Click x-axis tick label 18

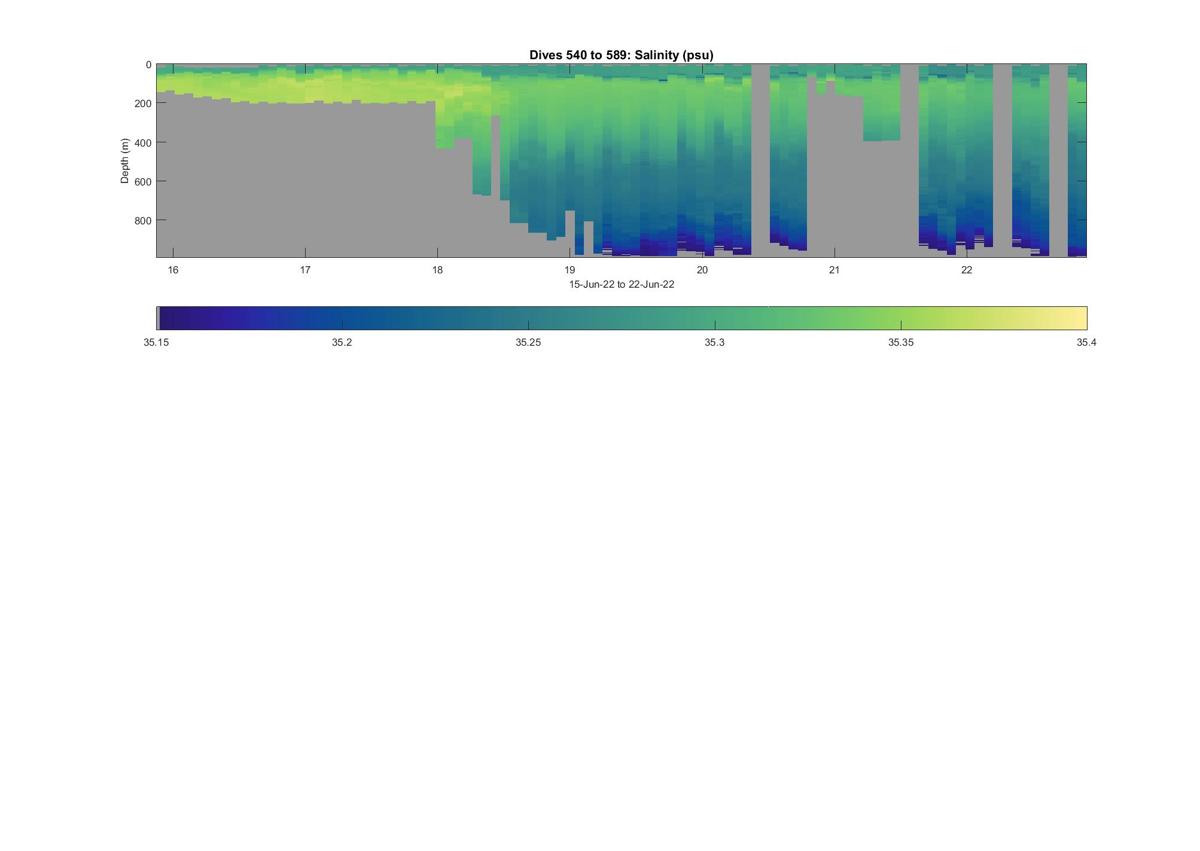coord(437,270)
